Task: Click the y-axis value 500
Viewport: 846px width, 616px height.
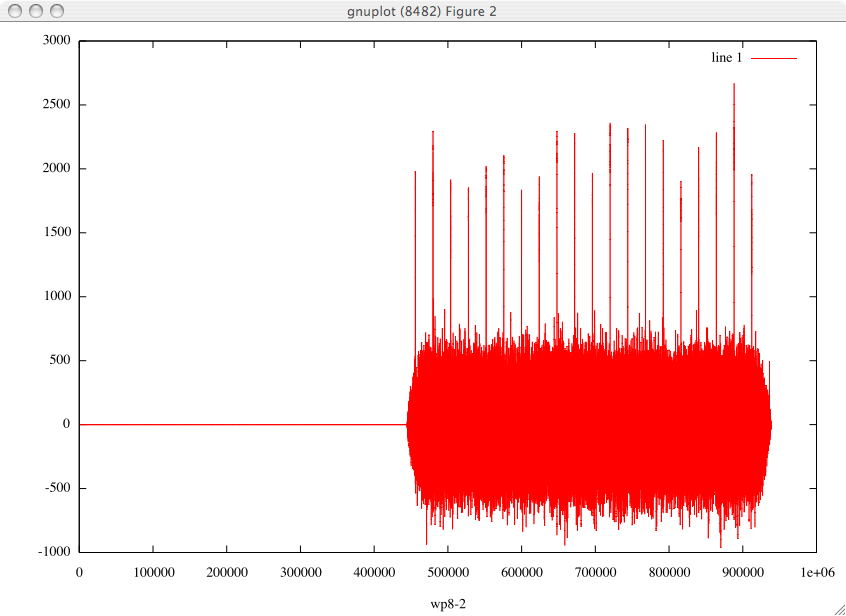Action: (x=60, y=360)
